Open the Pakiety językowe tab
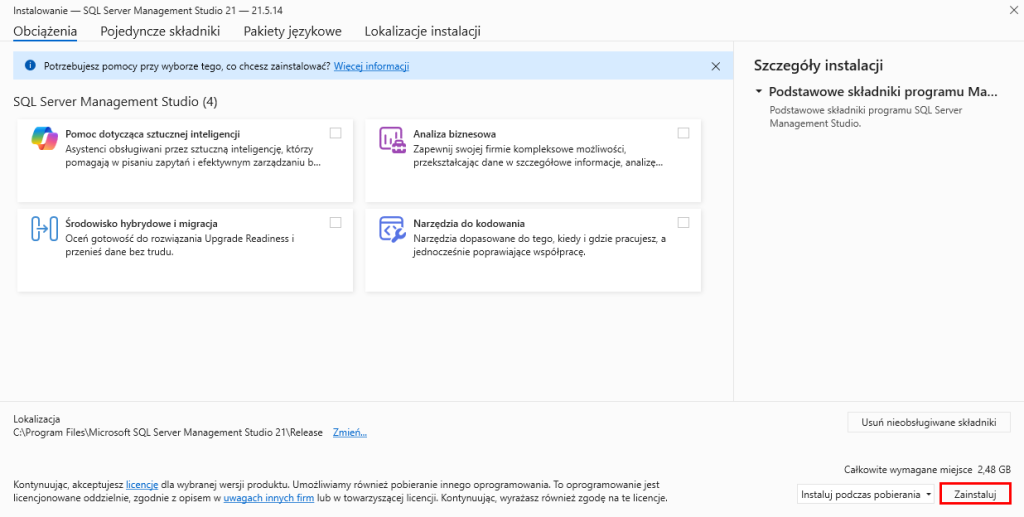 292,31
